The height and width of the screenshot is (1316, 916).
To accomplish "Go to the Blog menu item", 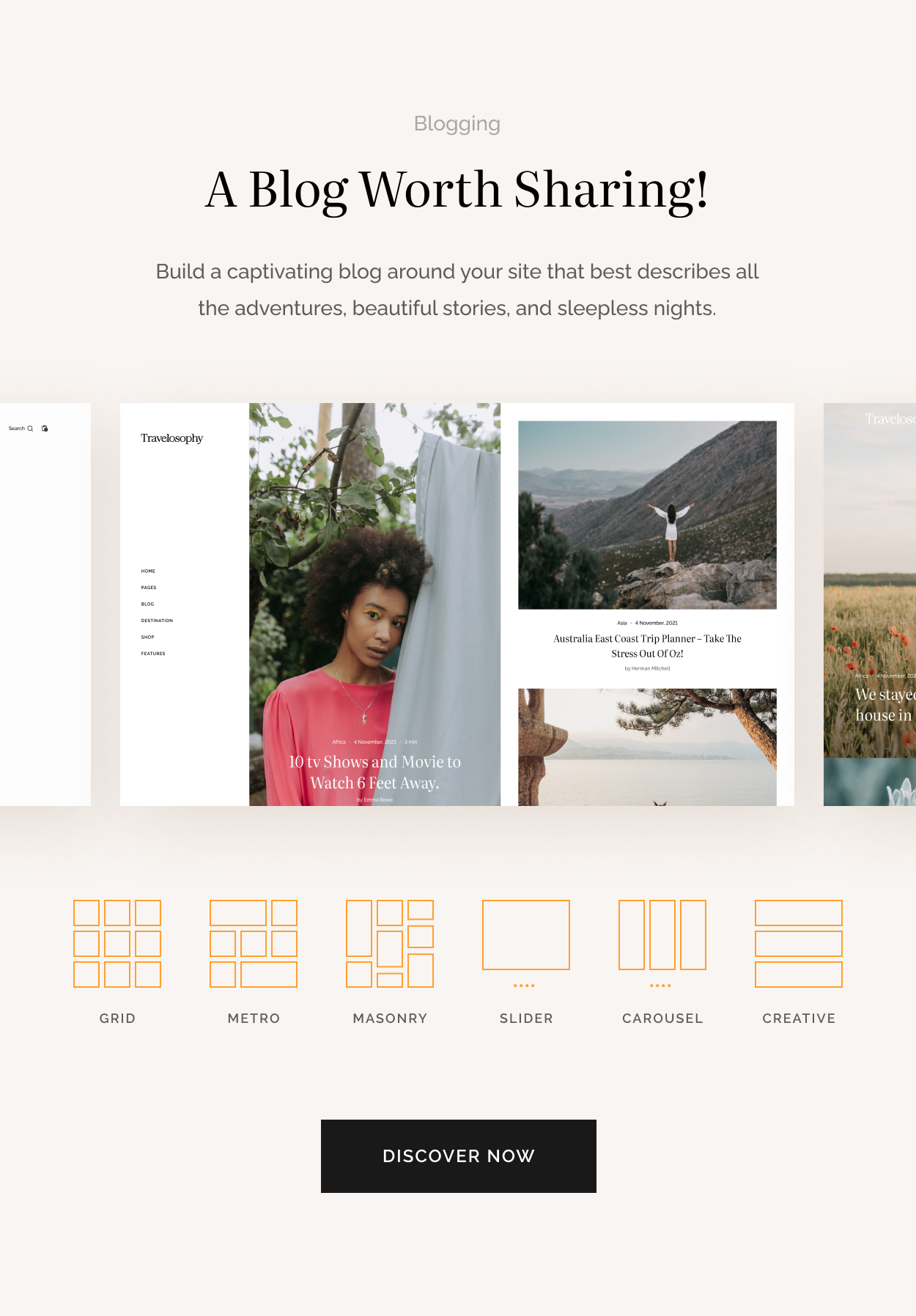I will [x=147, y=604].
